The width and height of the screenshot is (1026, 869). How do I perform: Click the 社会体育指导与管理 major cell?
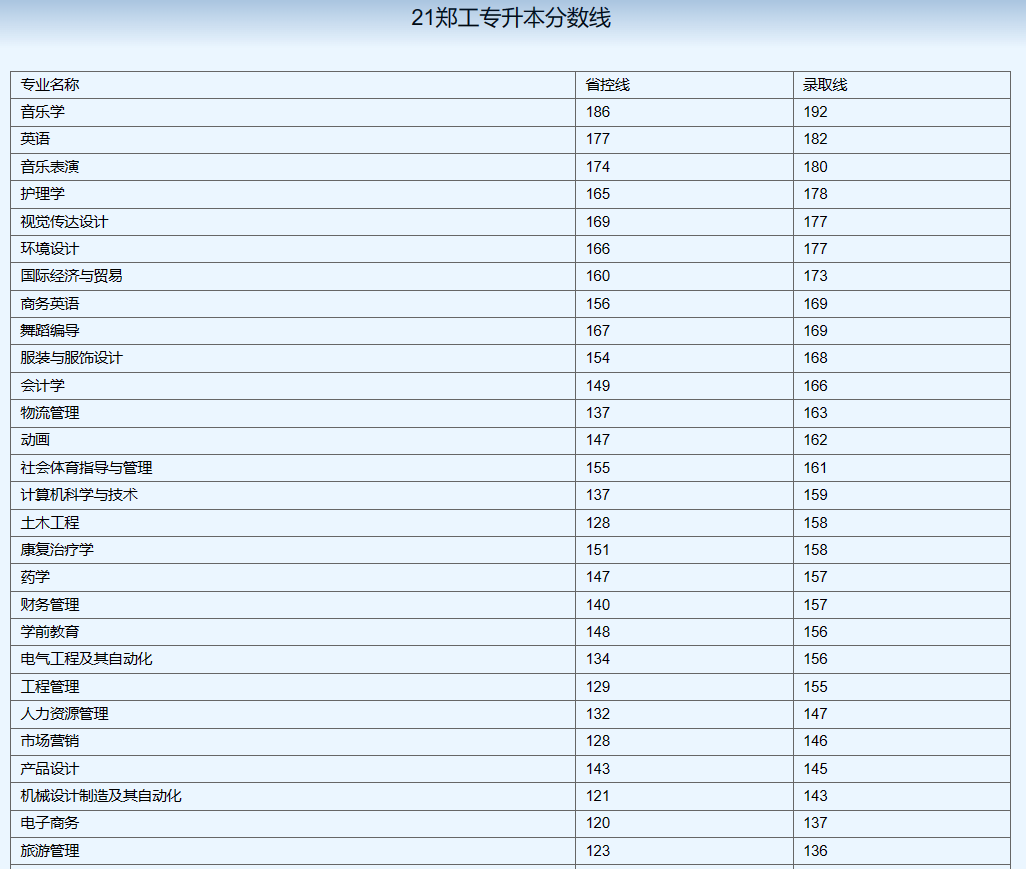coord(293,468)
